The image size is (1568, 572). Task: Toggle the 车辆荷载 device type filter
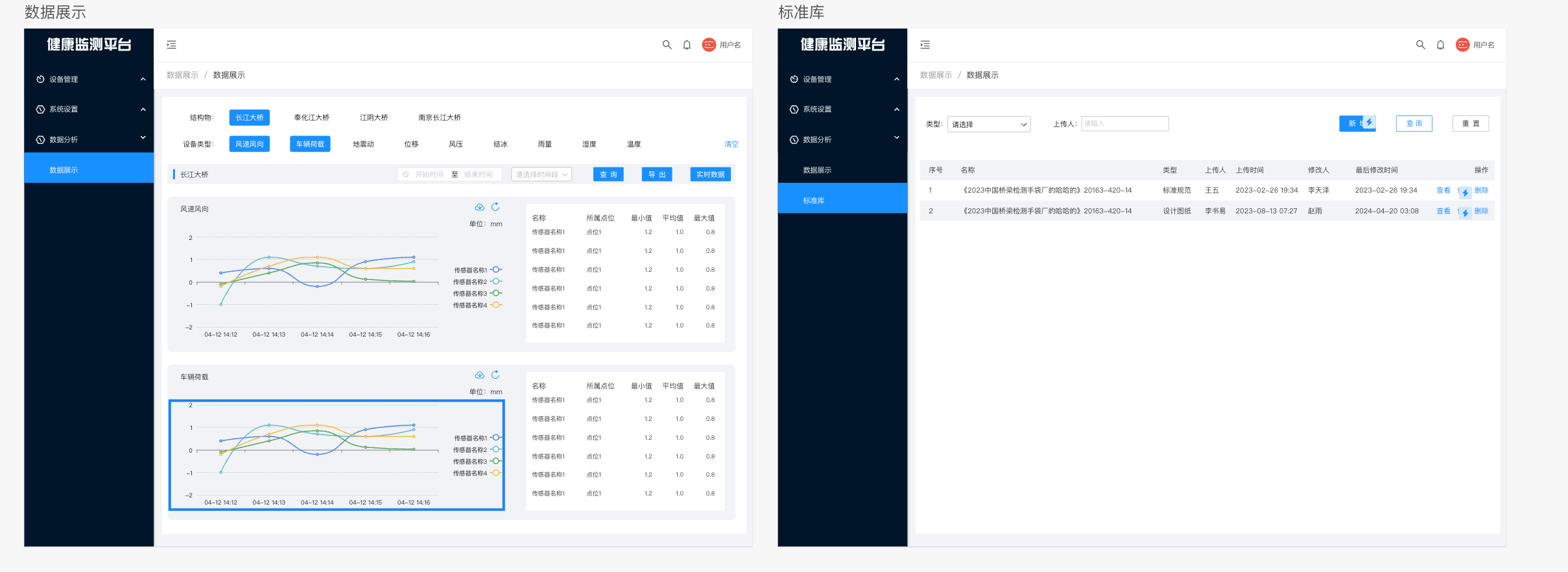click(x=310, y=144)
